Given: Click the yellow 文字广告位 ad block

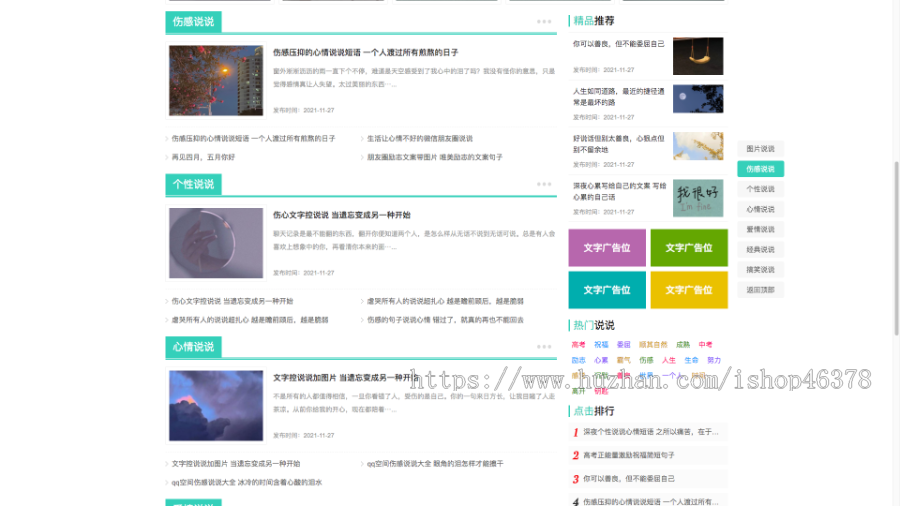Looking at the screenshot, I should pos(689,290).
